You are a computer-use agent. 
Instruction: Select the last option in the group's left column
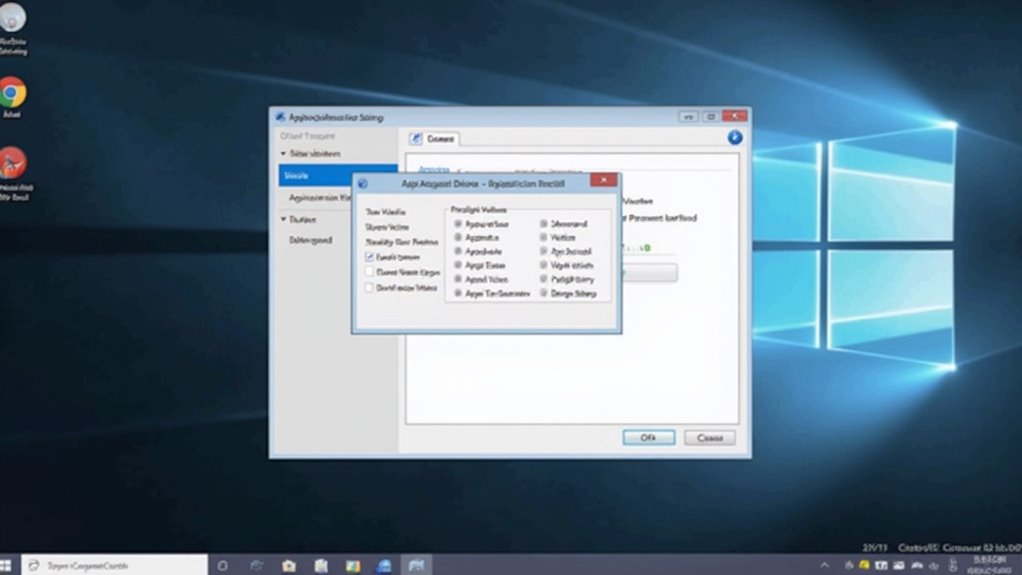458,293
